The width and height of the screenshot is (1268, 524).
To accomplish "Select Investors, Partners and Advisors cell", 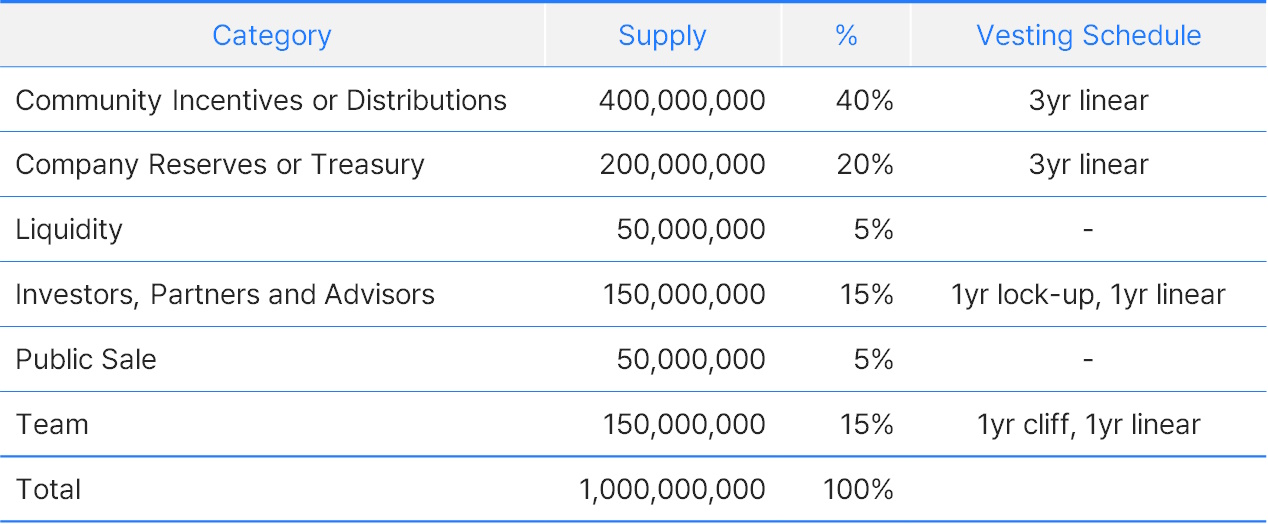I will (225, 295).
